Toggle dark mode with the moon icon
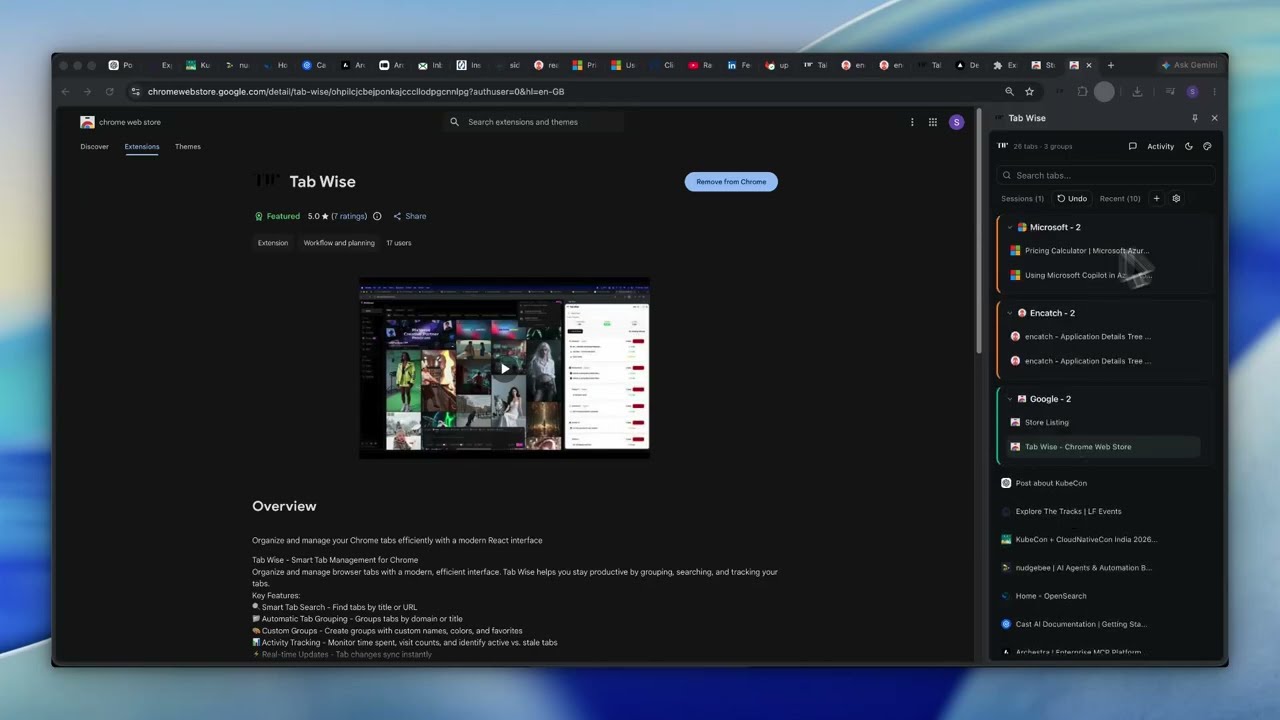Viewport: 1280px width, 720px height. coord(1189,146)
